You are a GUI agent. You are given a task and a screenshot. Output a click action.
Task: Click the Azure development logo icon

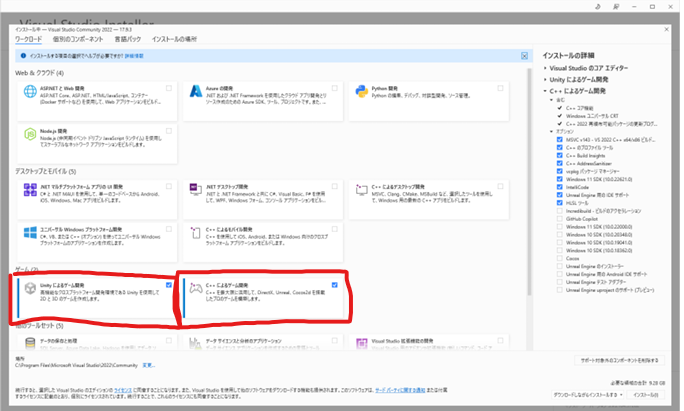tap(196, 91)
